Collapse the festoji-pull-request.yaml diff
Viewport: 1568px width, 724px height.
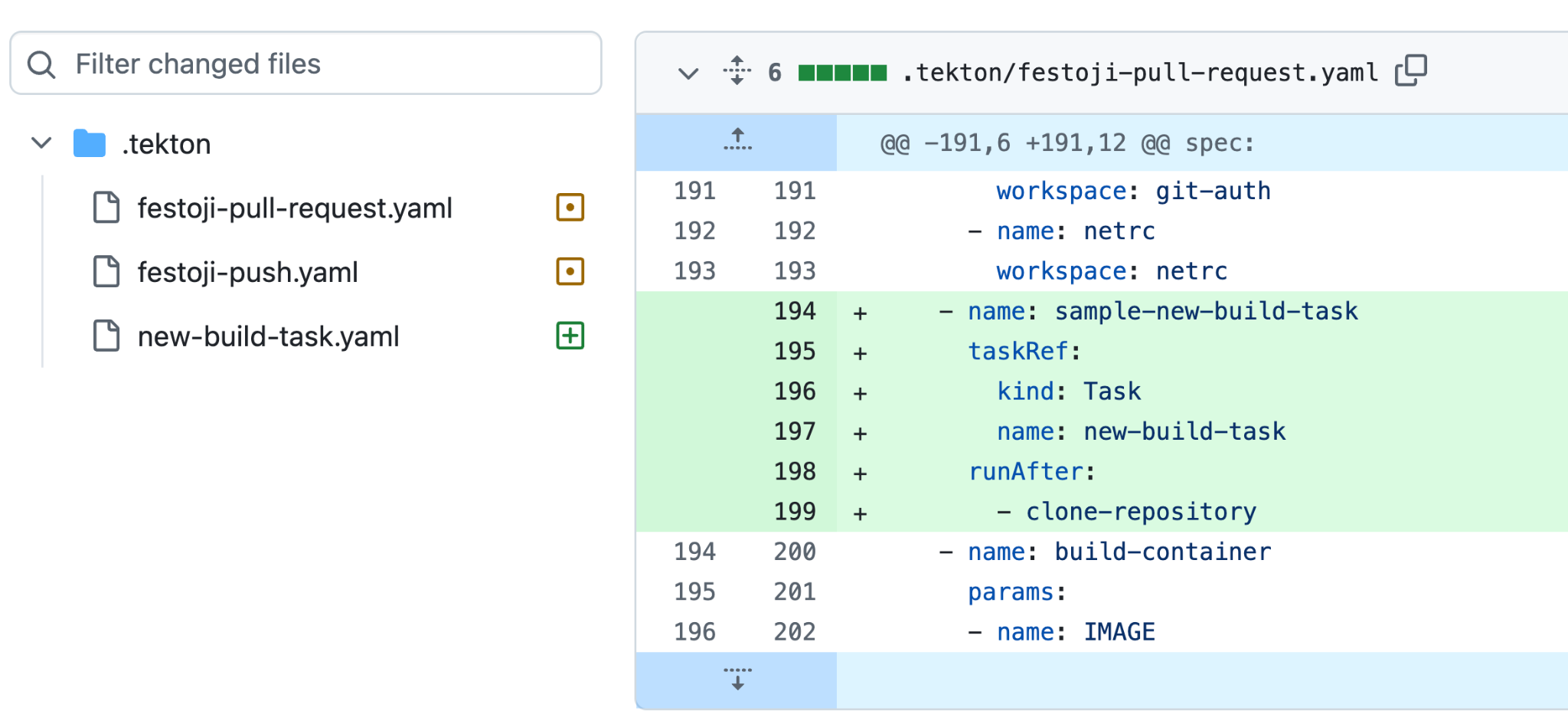tap(688, 73)
